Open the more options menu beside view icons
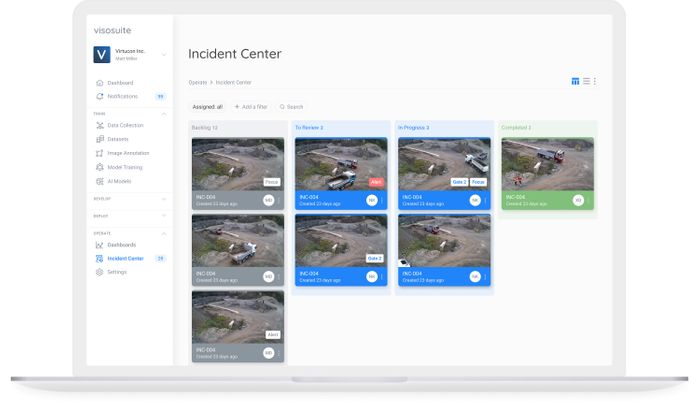The width and height of the screenshot is (700, 405). (595, 81)
